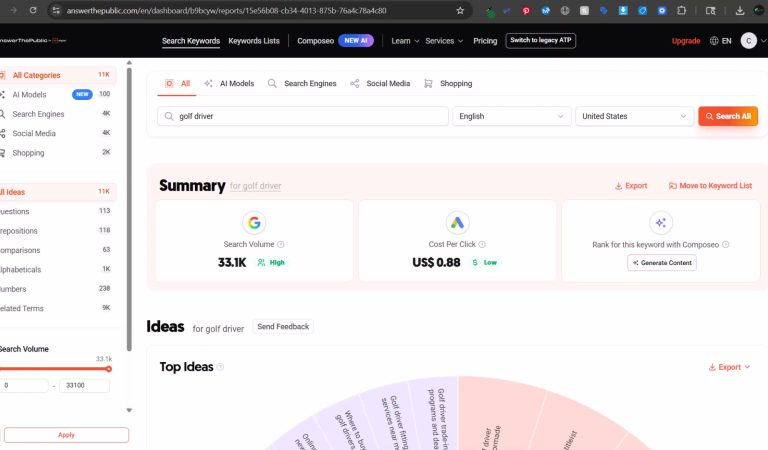Click the globe language icon

coord(714,41)
